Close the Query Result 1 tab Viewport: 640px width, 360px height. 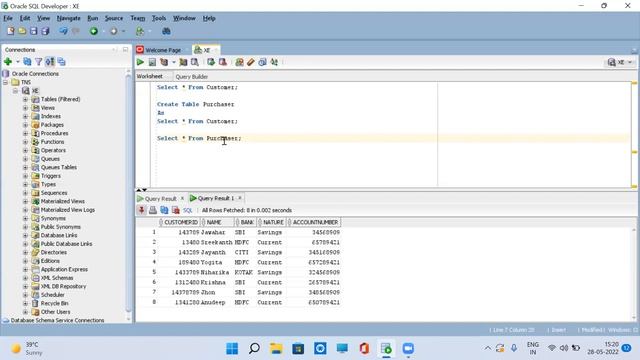pos(240,198)
